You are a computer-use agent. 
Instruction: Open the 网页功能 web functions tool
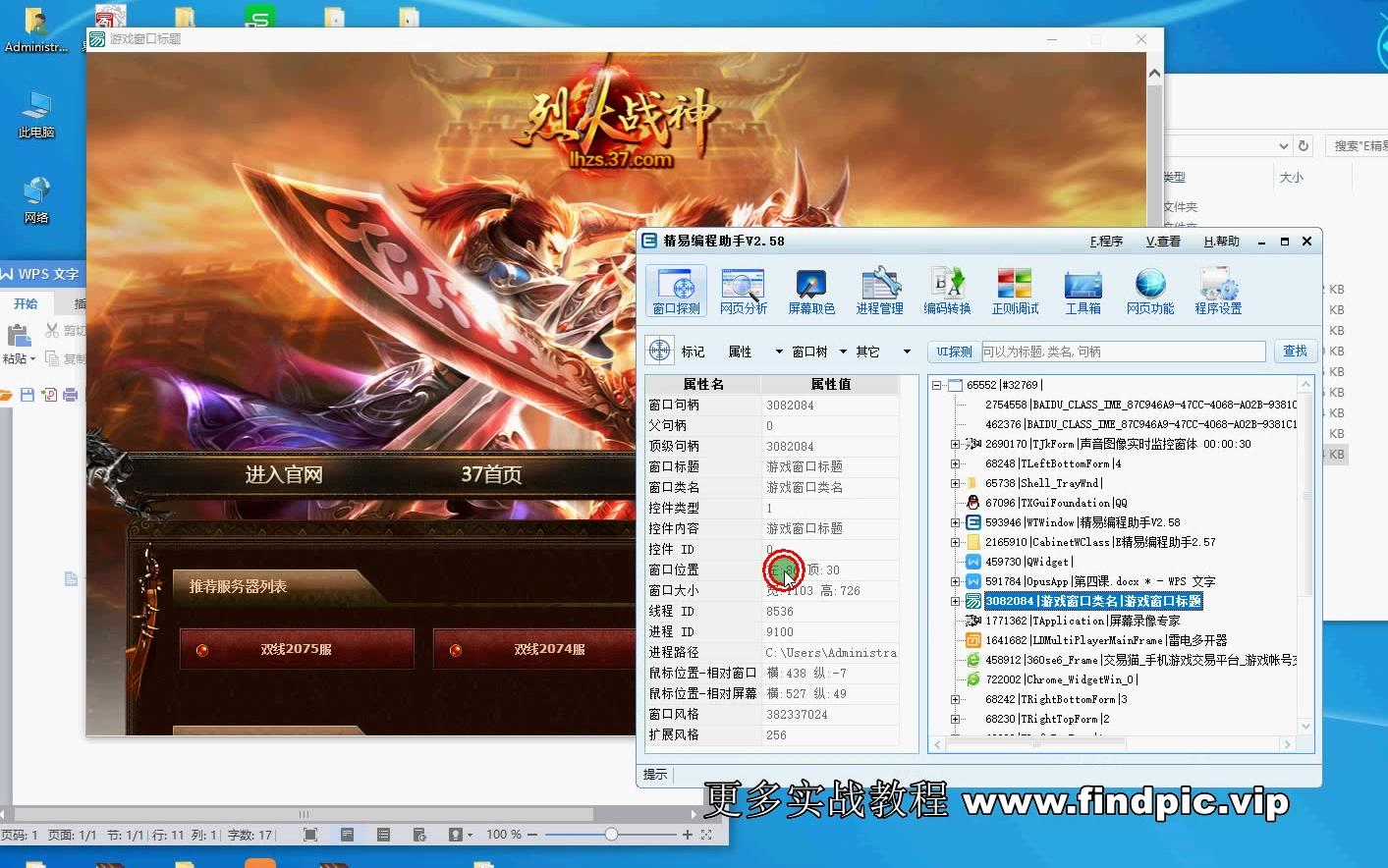(x=1150, y=292)
